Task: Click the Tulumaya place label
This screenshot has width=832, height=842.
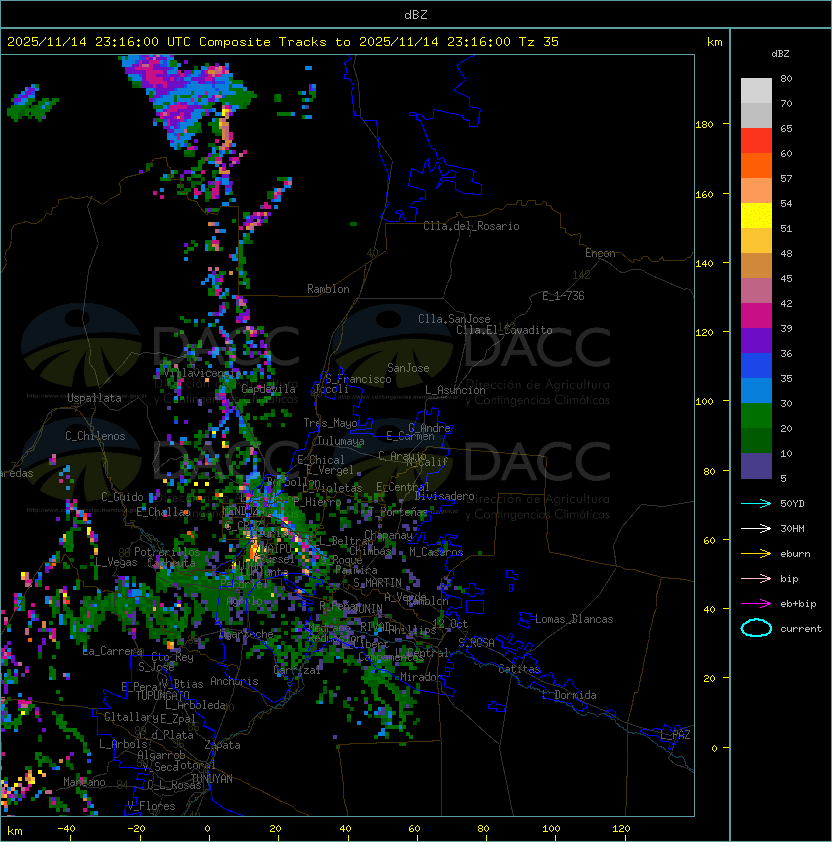Action: pos(341,441)
